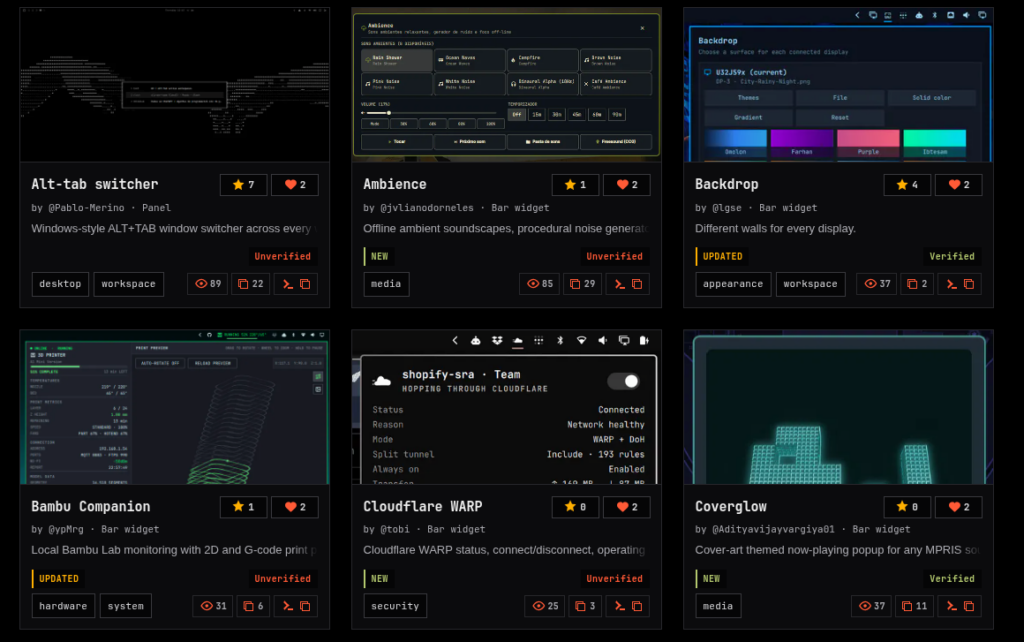Open the Bambu Companion title

(x=91, y=506)
